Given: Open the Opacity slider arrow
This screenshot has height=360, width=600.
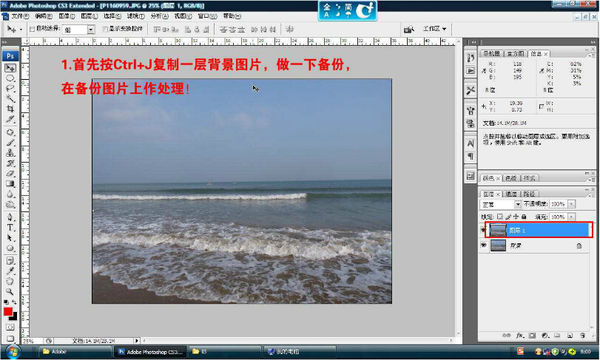Looking at the screenshot, I should tap(572, 204).
